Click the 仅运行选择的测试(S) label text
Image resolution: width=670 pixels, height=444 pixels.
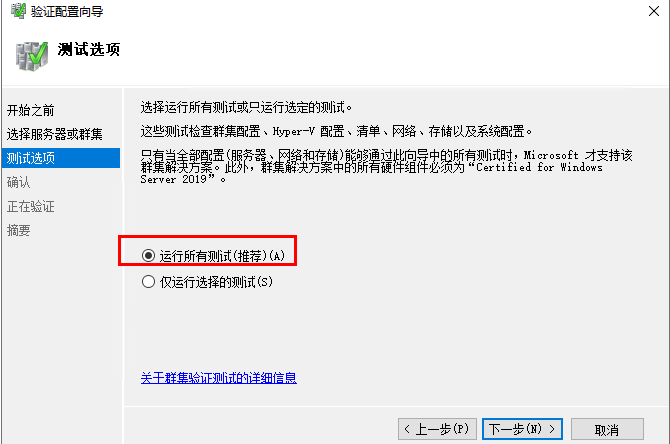point(216,282)
